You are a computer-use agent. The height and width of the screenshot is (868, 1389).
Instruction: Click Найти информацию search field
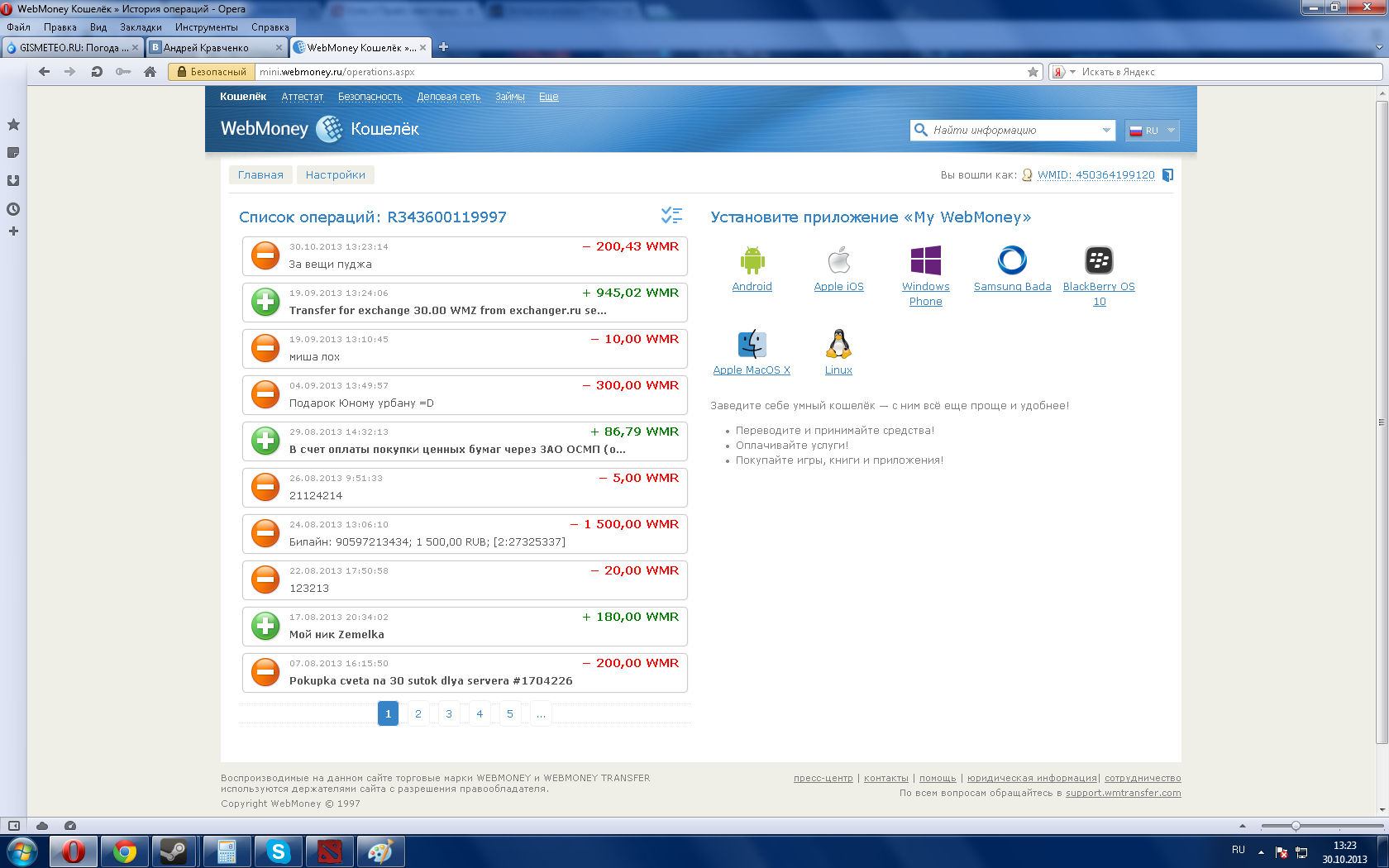point(1014,131)
